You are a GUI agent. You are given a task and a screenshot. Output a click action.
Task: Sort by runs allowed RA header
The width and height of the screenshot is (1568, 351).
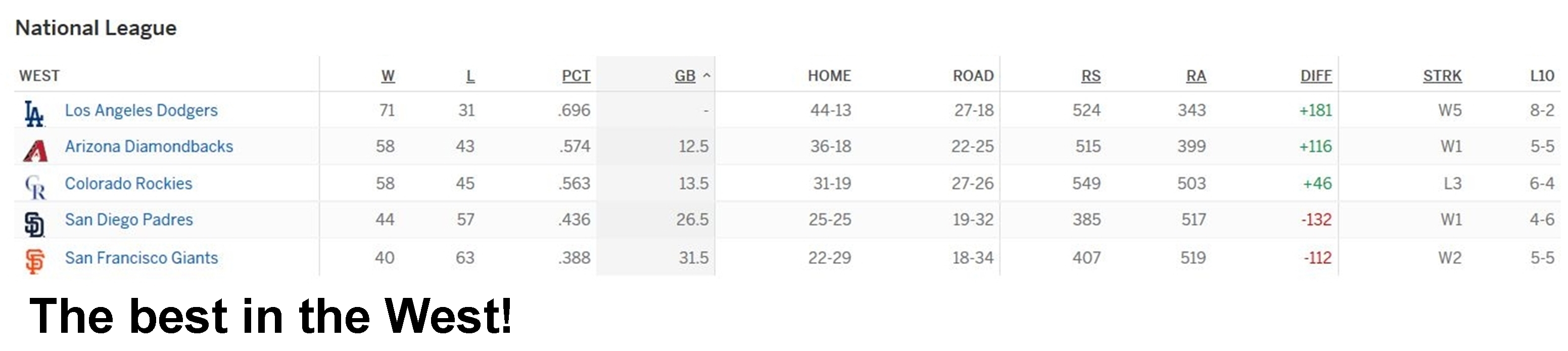[1196, 75]
